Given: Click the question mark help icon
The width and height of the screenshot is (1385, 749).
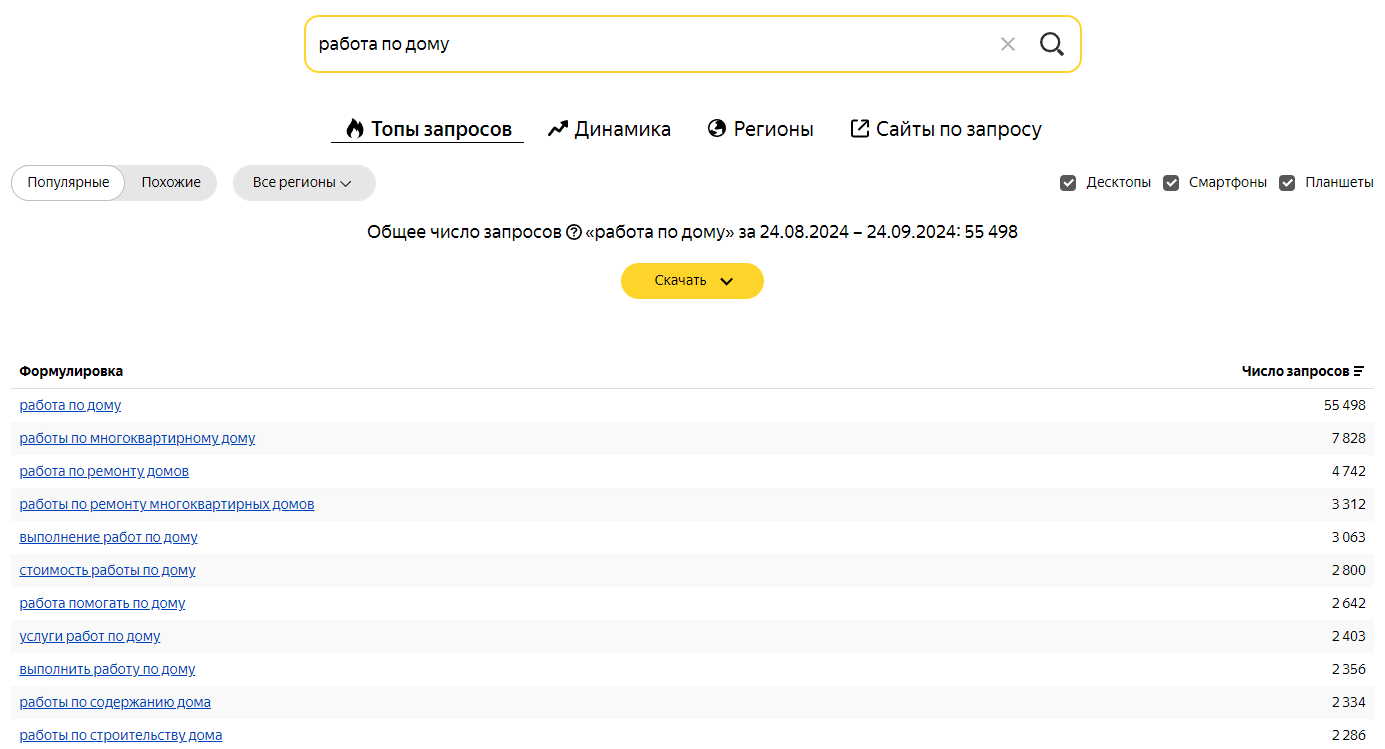Looking at the screenshot, I should [574, 232].
